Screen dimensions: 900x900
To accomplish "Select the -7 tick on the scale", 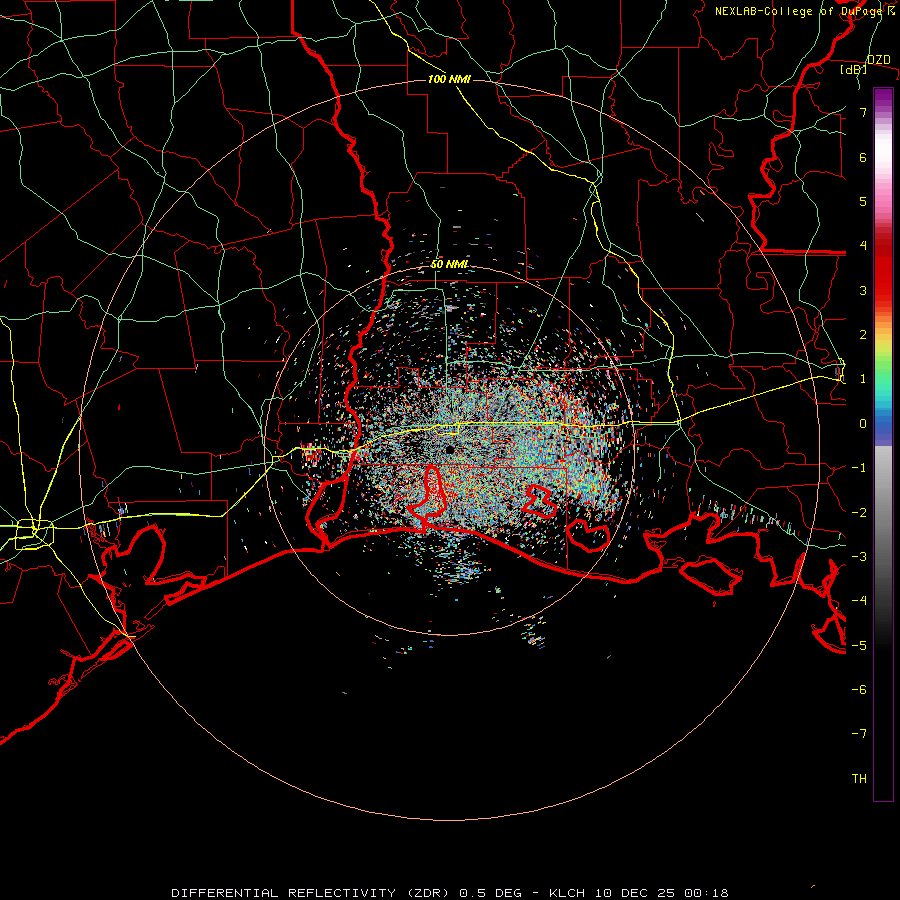I will (x=859, y=734).
